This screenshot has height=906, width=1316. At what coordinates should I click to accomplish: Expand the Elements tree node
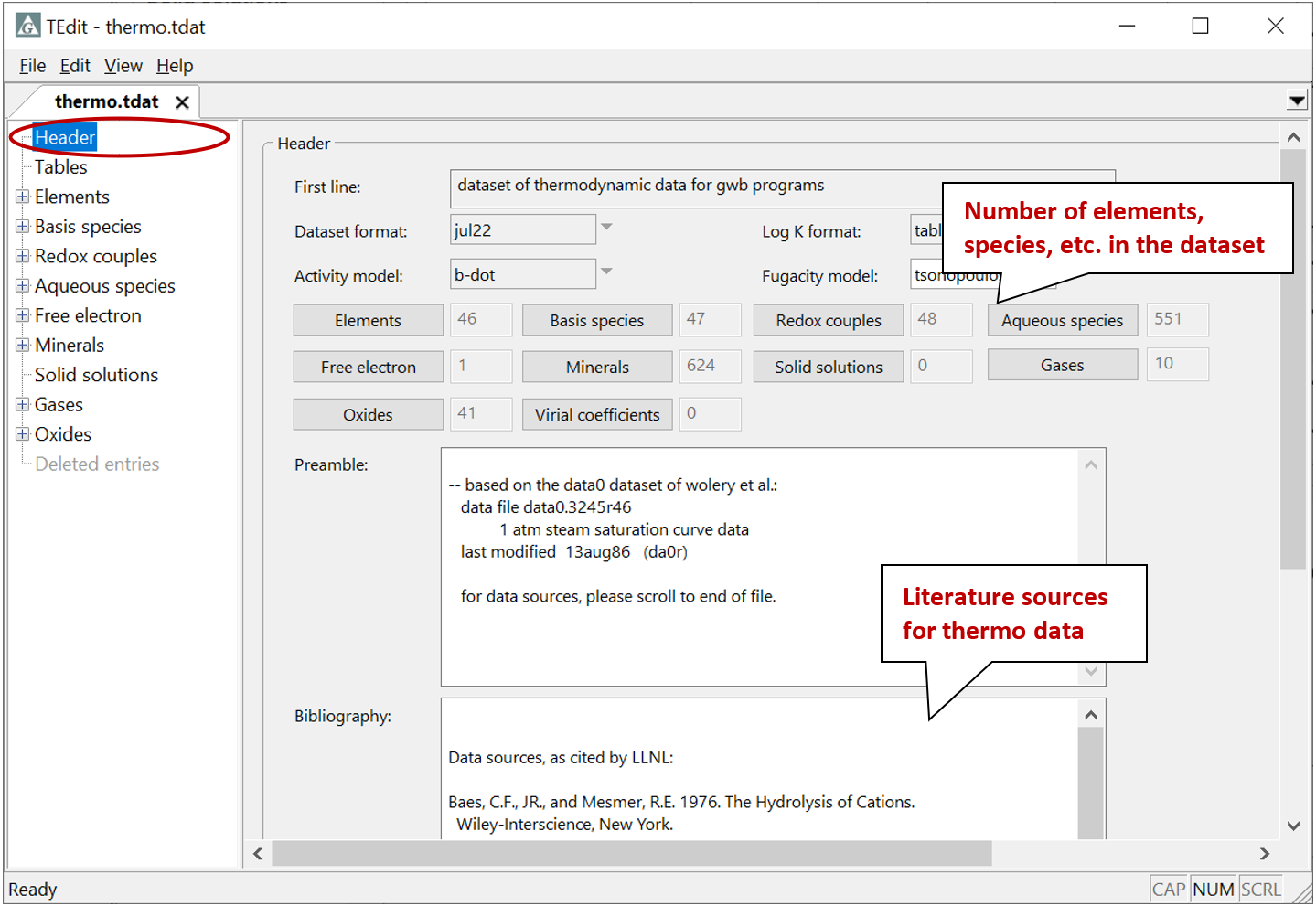23,197
